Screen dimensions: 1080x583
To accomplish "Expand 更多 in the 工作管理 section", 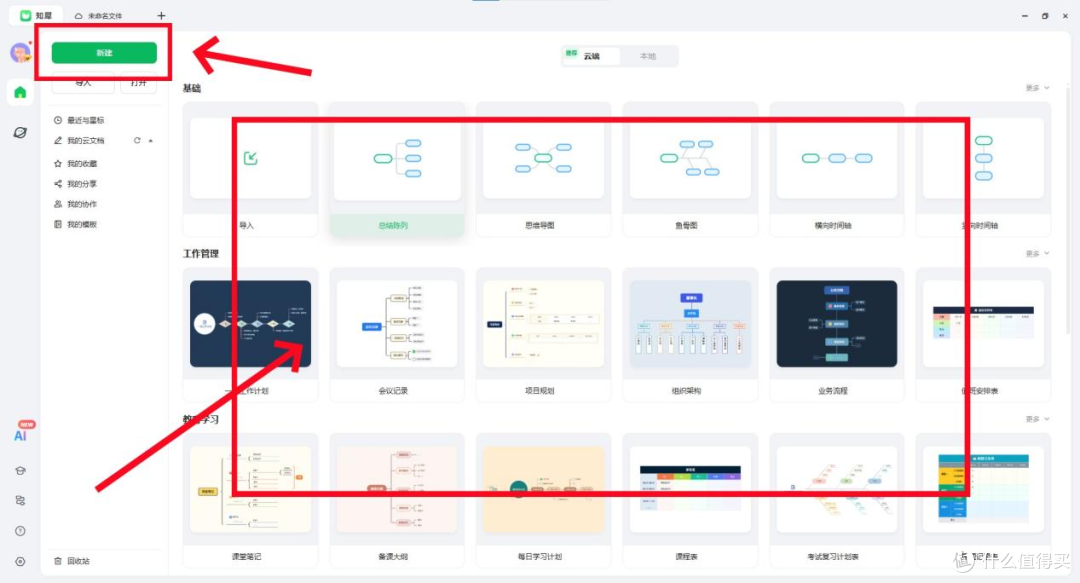I will [x=1037, y=254].
